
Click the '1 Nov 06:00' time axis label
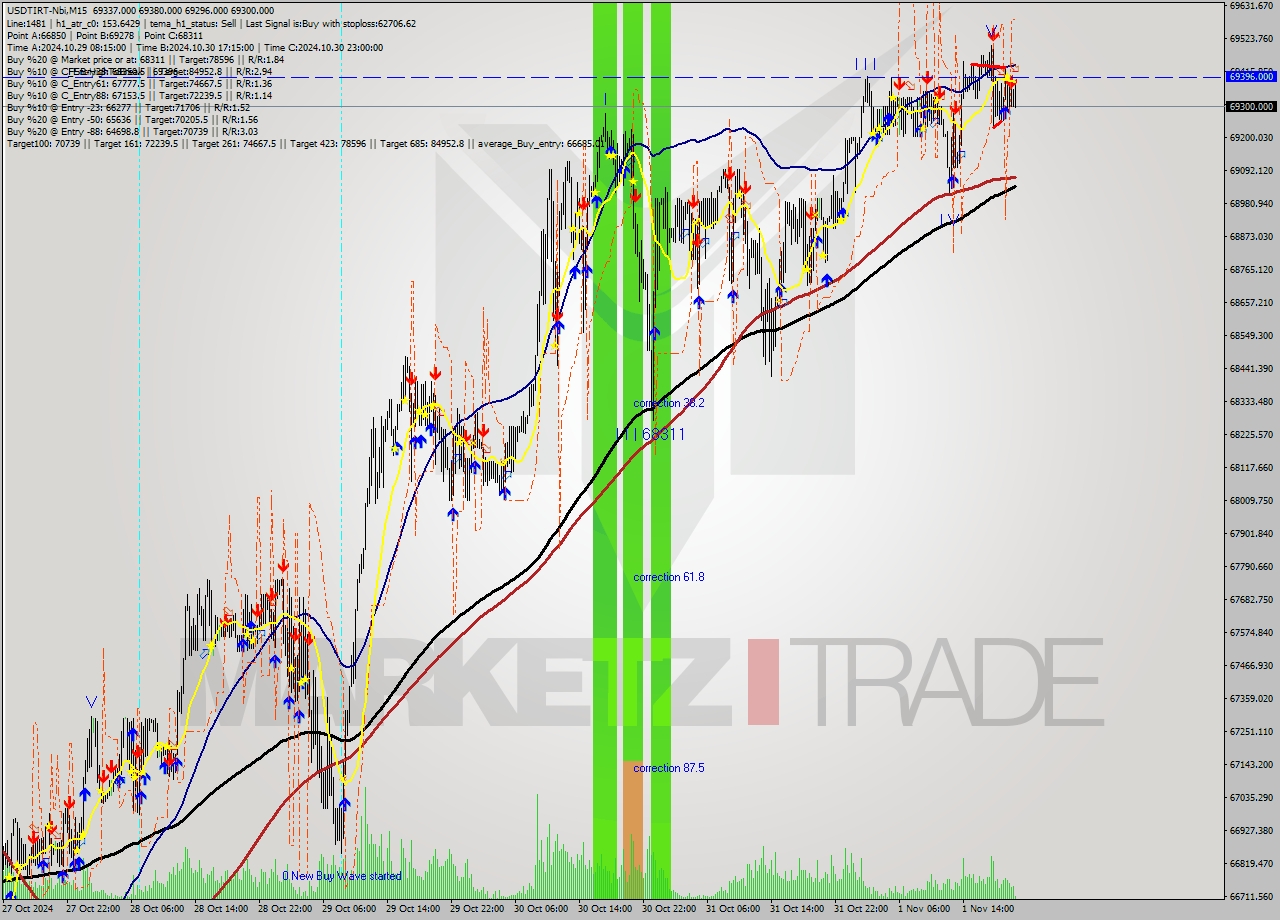(924, 909)
